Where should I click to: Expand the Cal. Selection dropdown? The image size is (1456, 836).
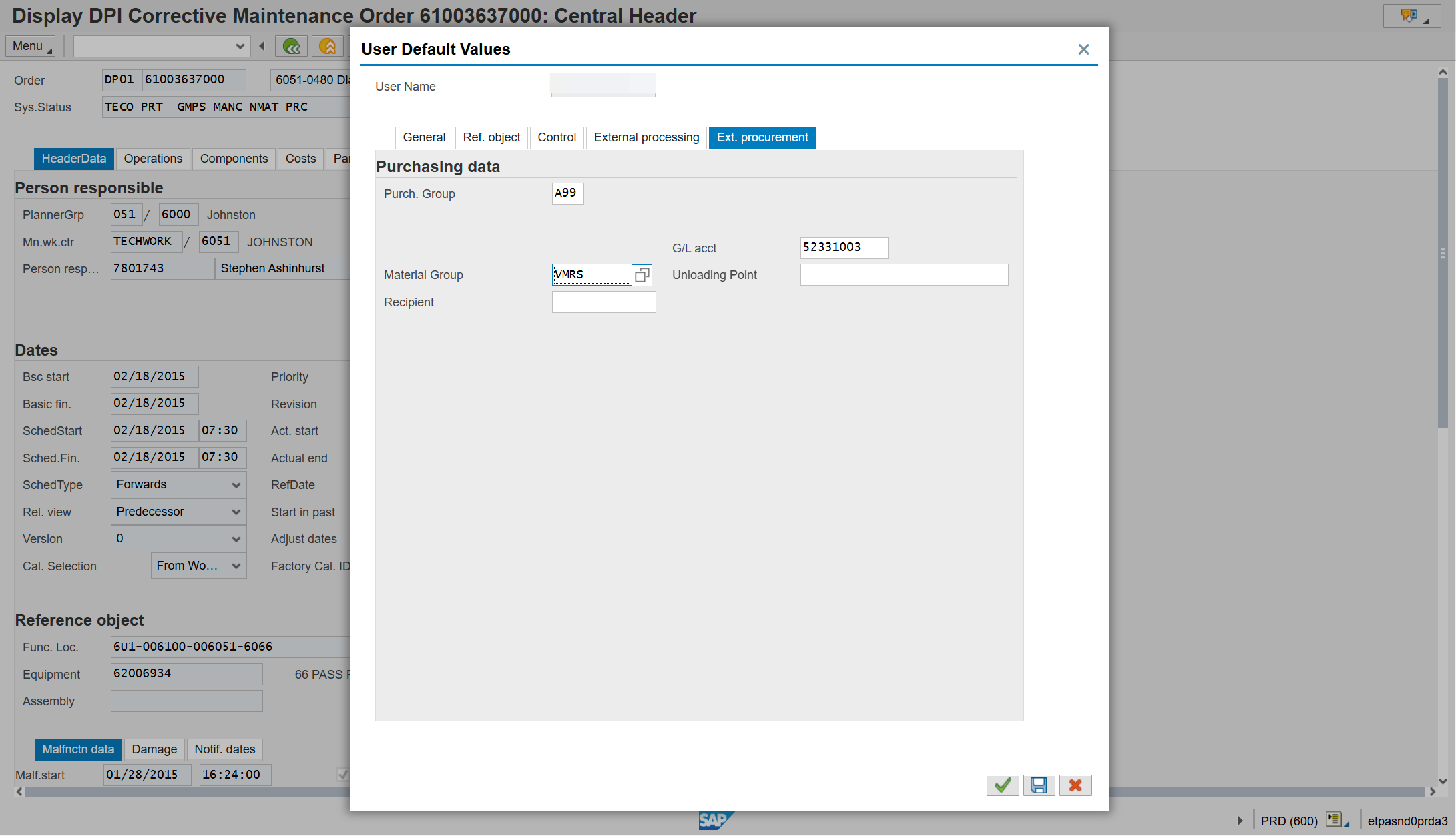236,566
